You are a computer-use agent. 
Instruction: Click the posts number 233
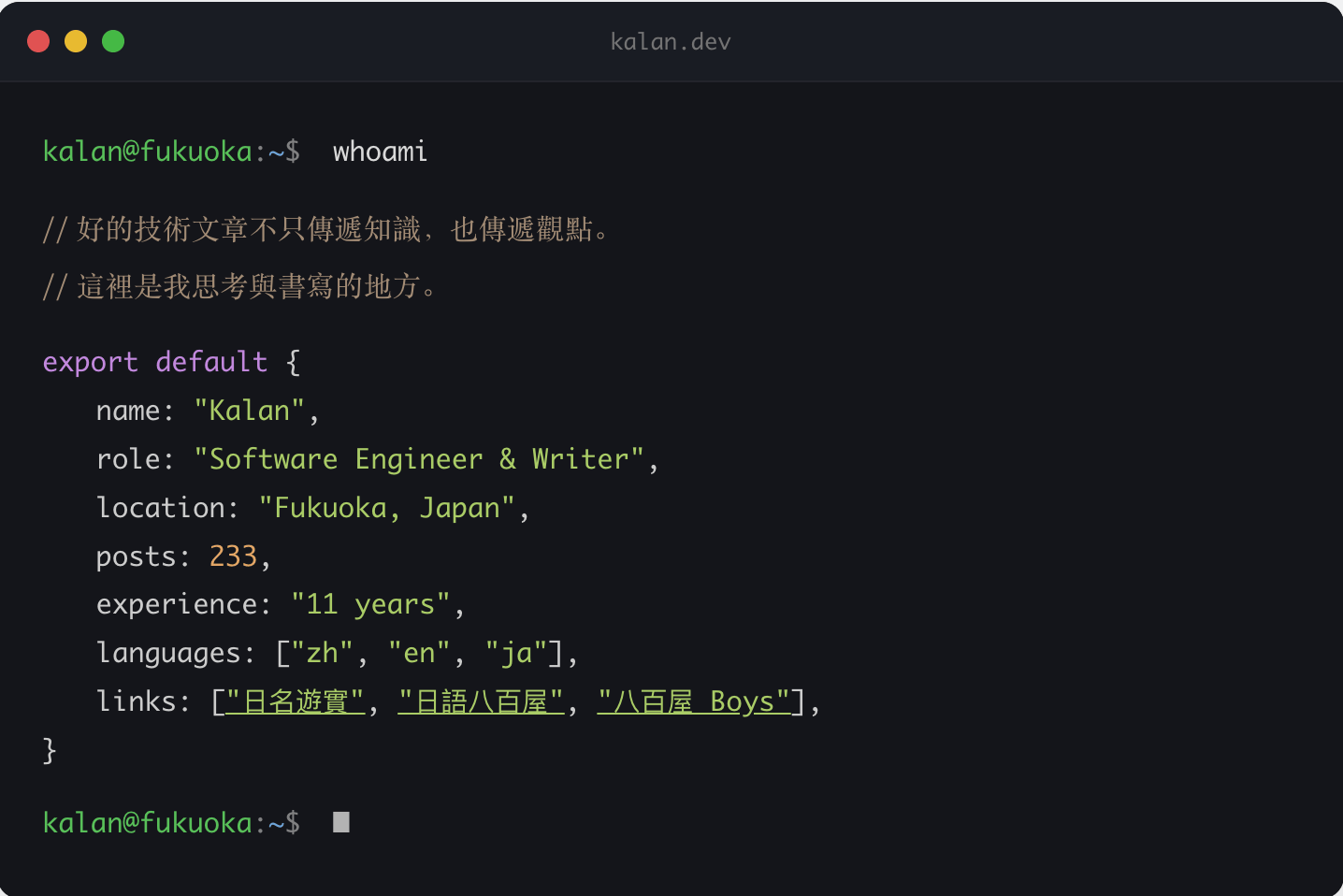233,556
